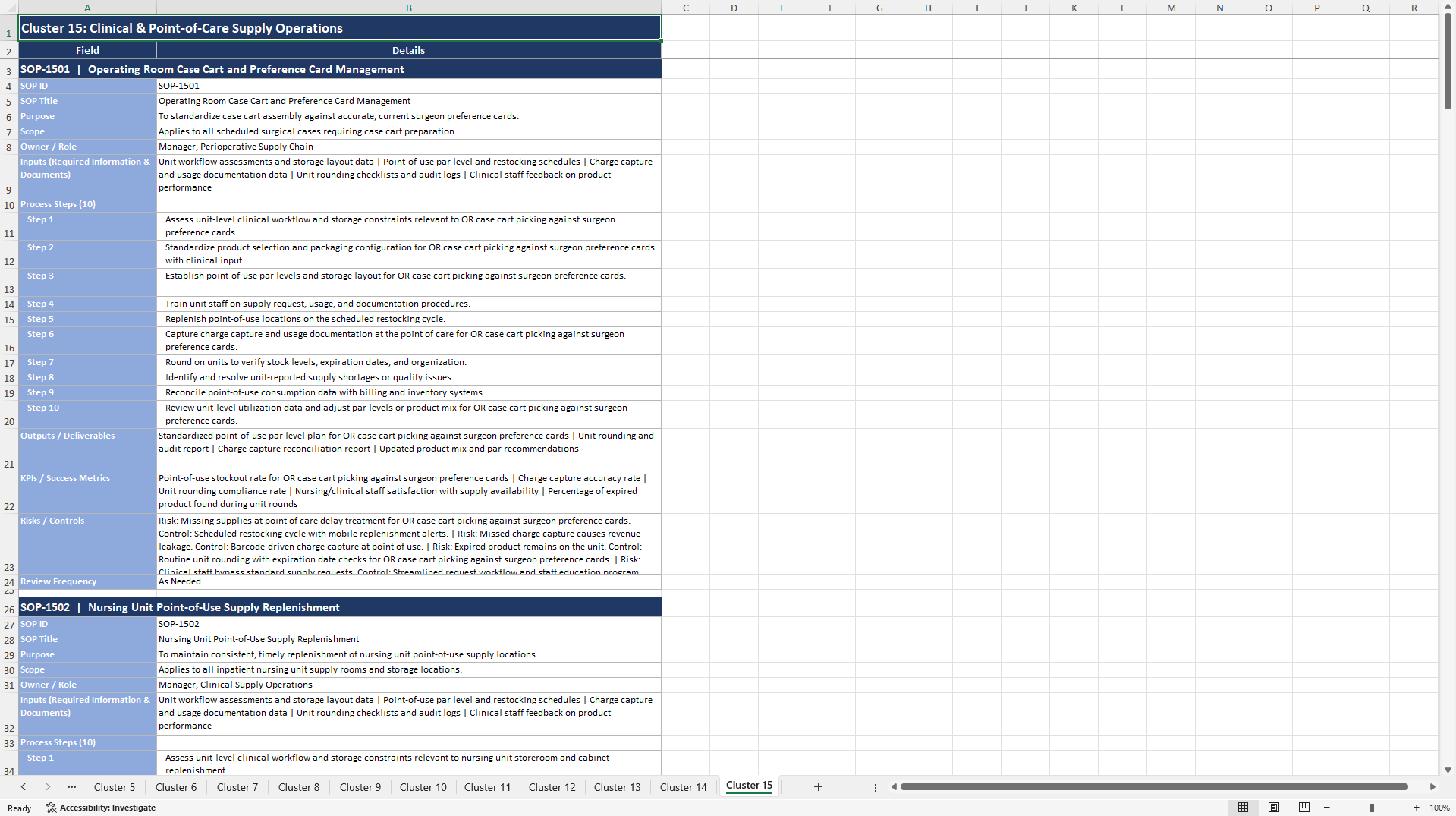Select row 26 header
This screenshot has height=816, width=1456.
pos(9,607)
